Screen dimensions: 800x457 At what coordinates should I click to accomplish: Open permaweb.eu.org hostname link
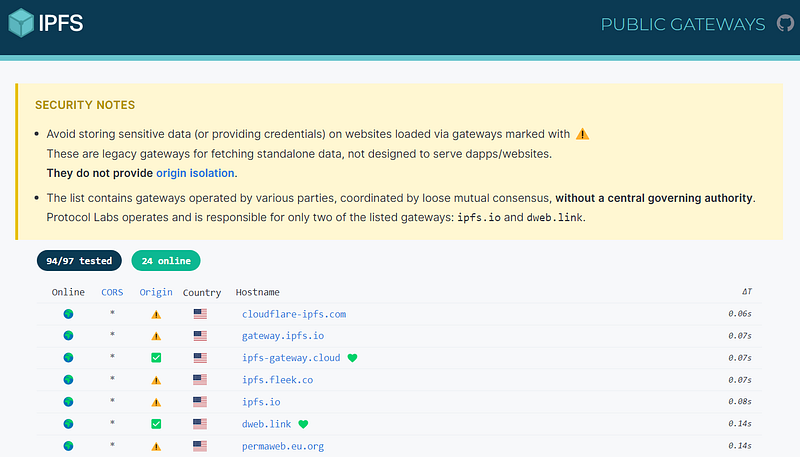(283, 446)
